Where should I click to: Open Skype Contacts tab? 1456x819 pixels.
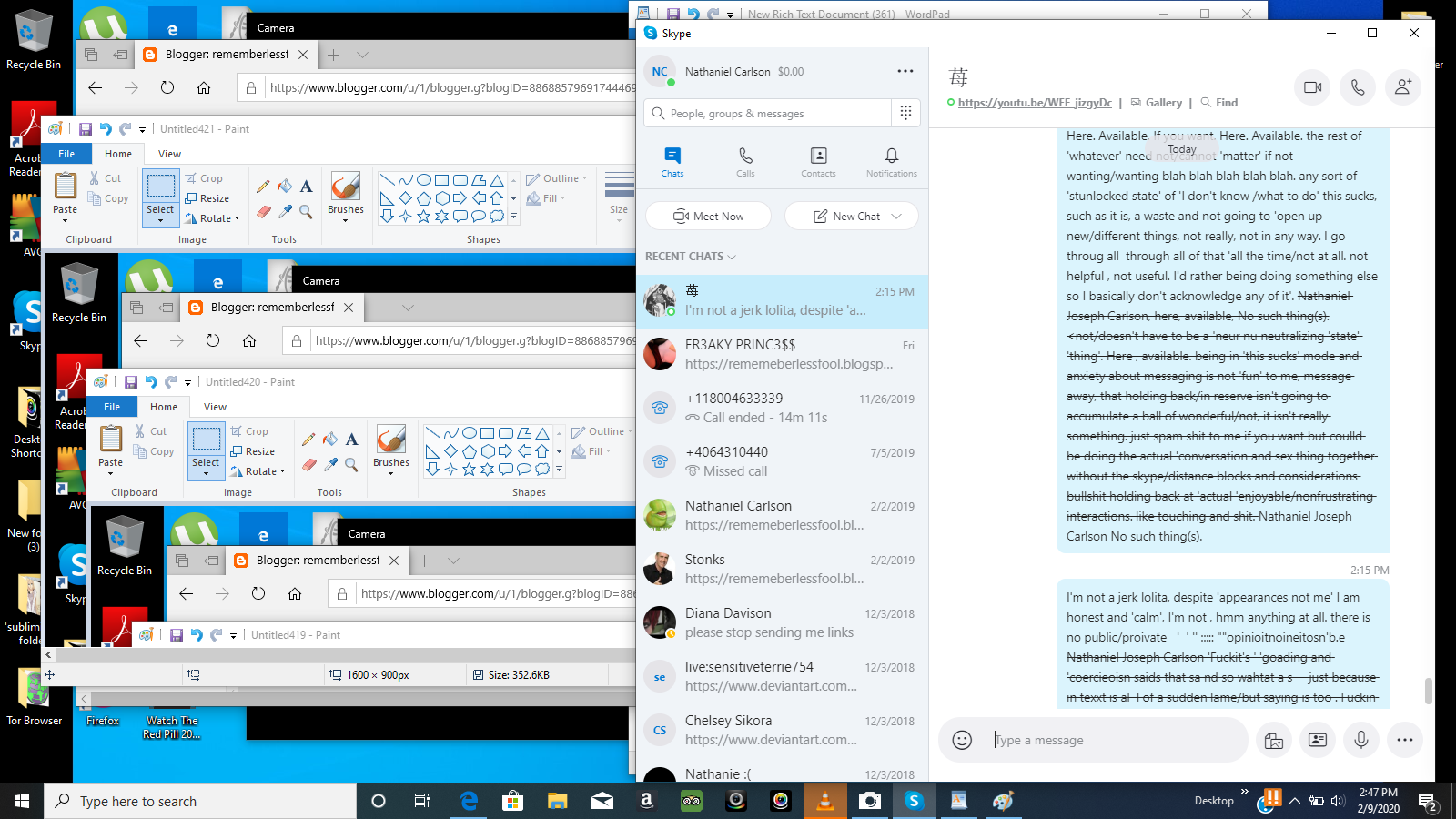pos(818,162)
